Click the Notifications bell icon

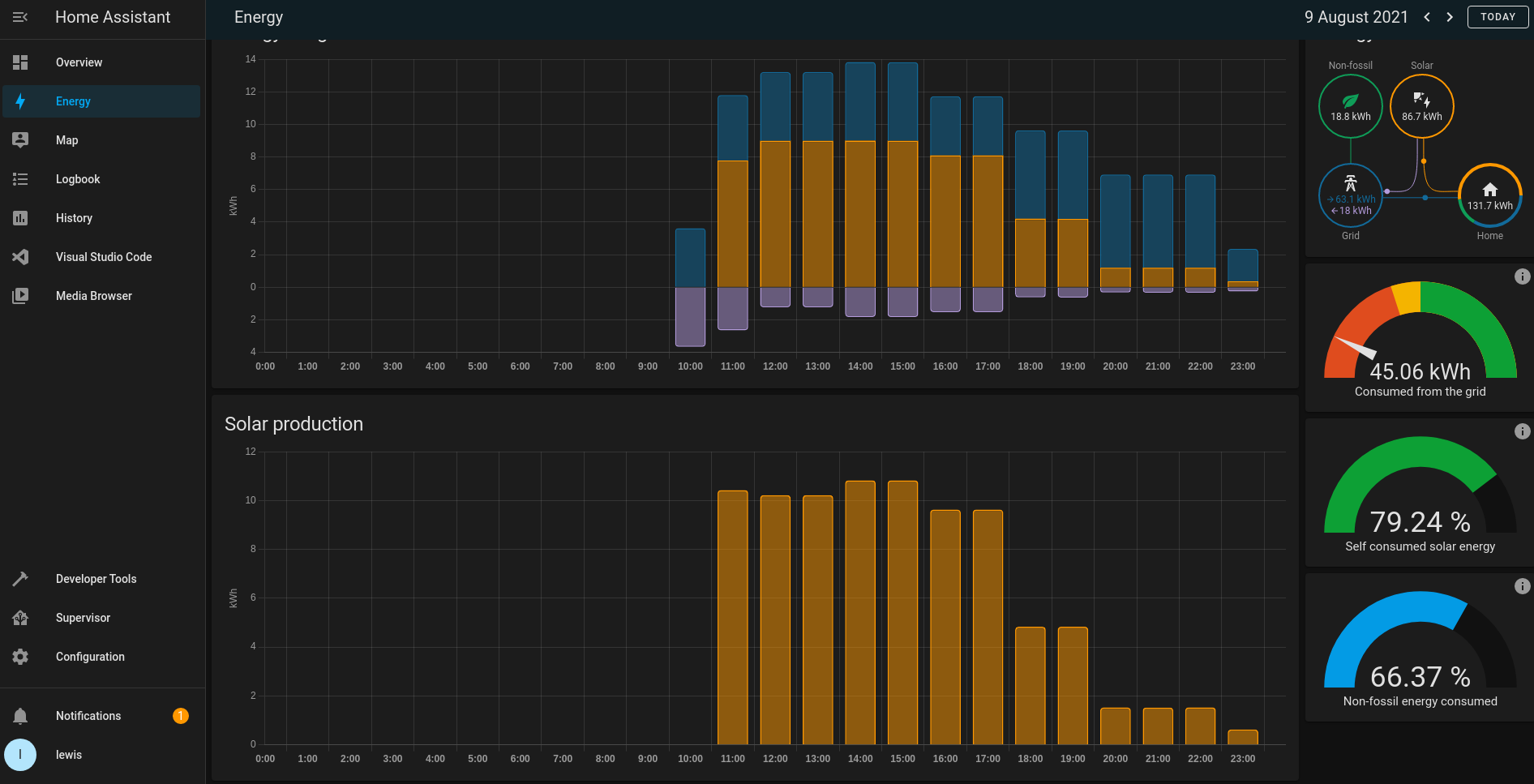[x=20, y=716]
